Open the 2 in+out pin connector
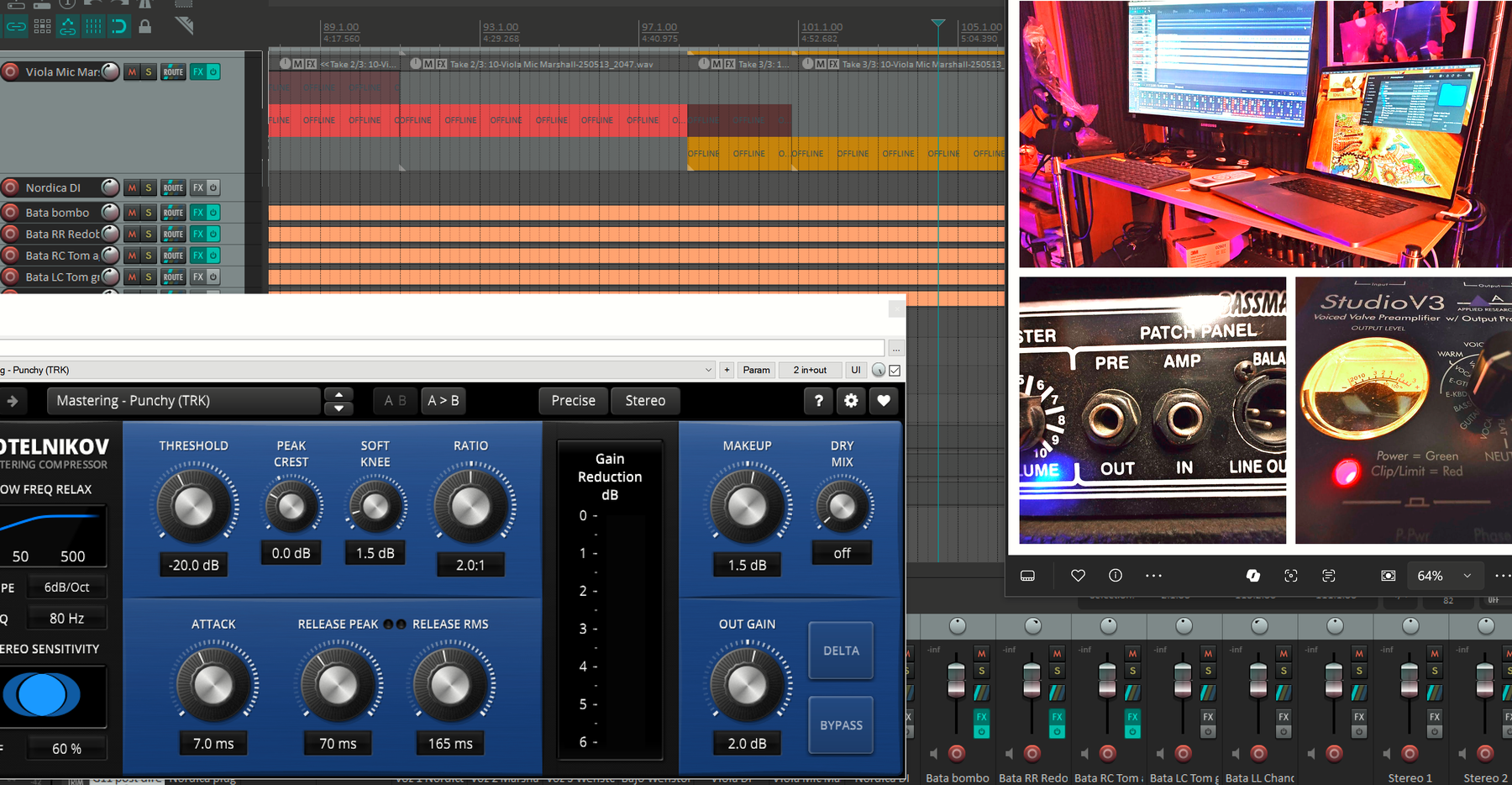 (x=810, y=370)
